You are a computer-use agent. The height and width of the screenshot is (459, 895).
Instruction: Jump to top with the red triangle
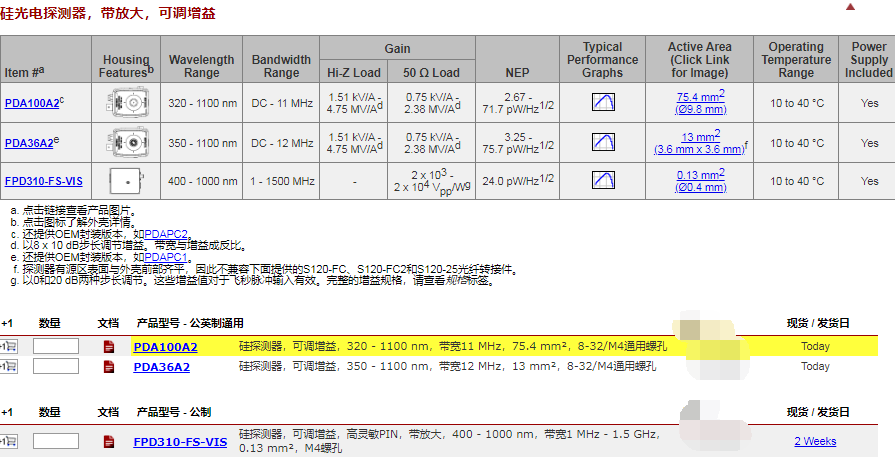850,7
